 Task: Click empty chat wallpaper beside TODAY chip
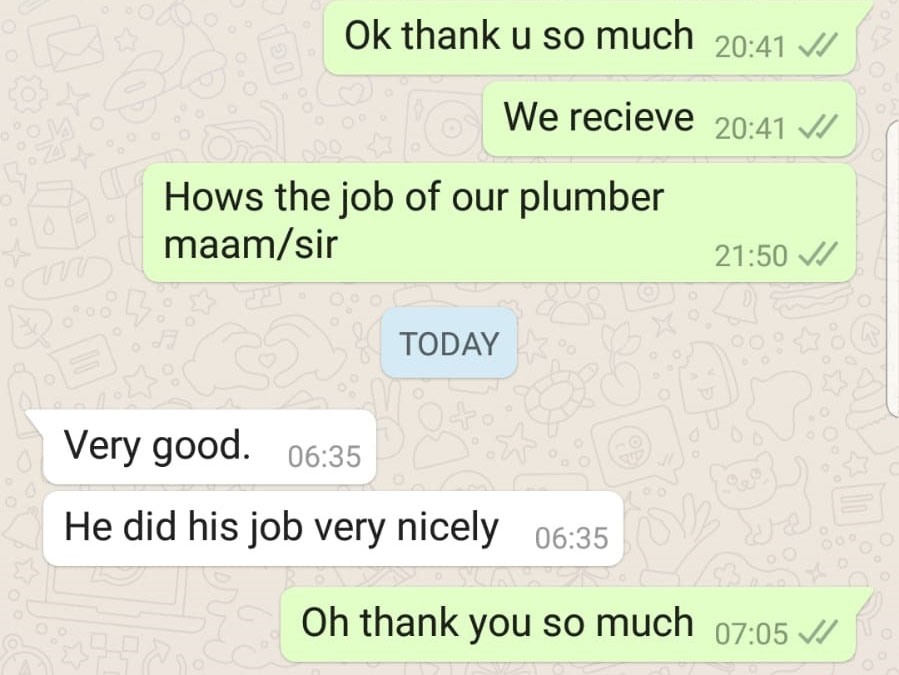(631, 343)
